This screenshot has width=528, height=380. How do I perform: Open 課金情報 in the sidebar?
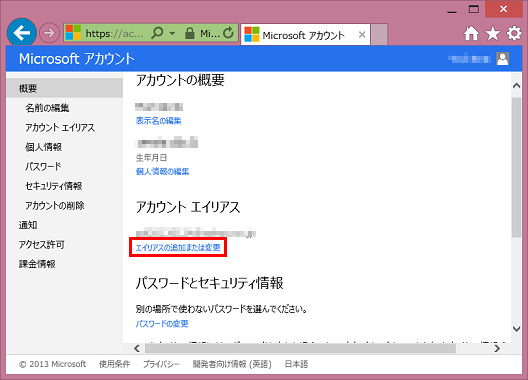click(37, 264)
